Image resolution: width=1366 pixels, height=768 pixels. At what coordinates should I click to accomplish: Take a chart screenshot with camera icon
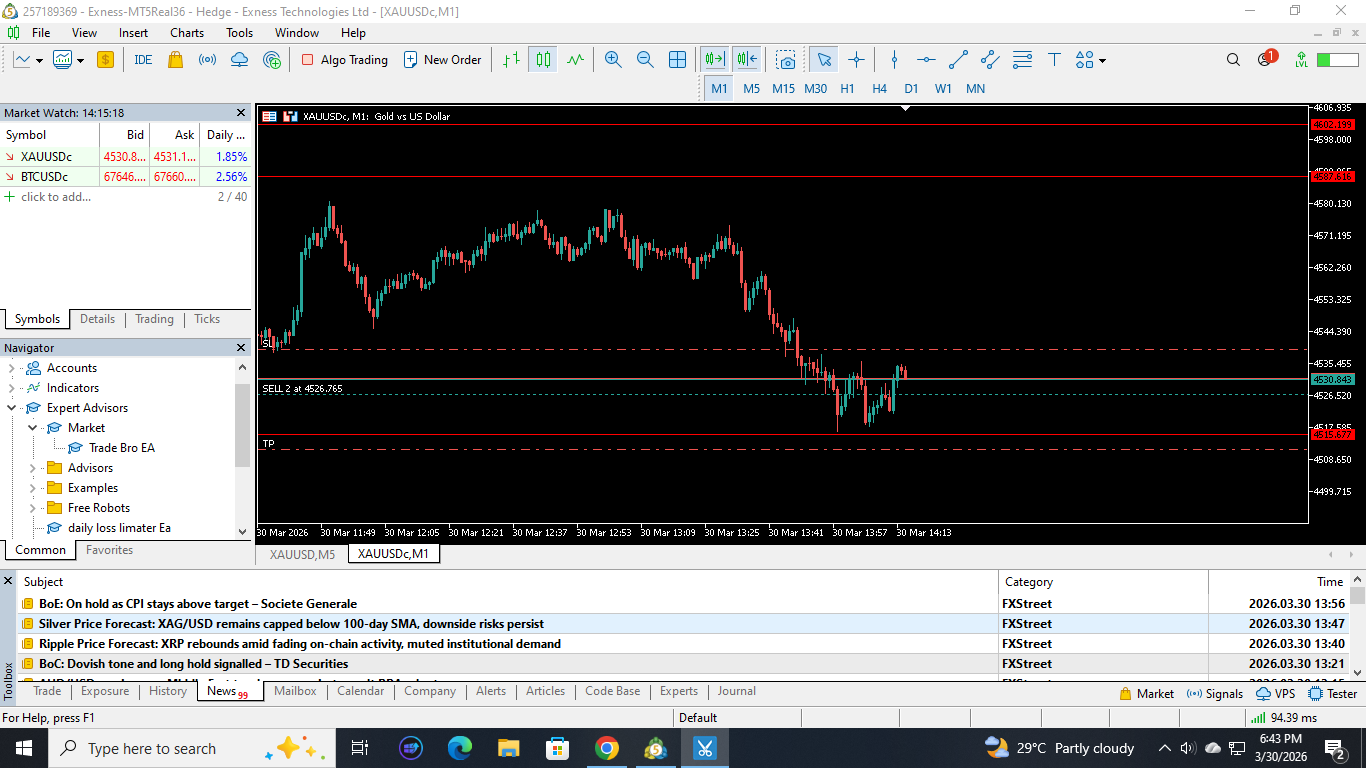coord(786,60)
